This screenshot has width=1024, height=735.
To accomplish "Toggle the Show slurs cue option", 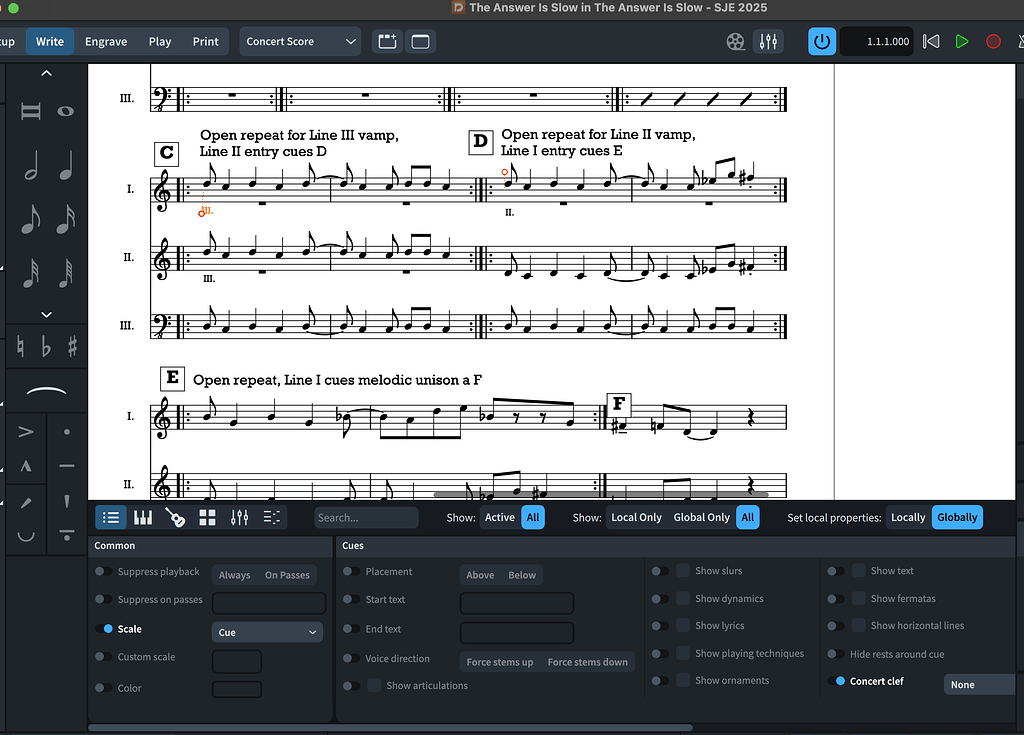I will pos(662,571).
